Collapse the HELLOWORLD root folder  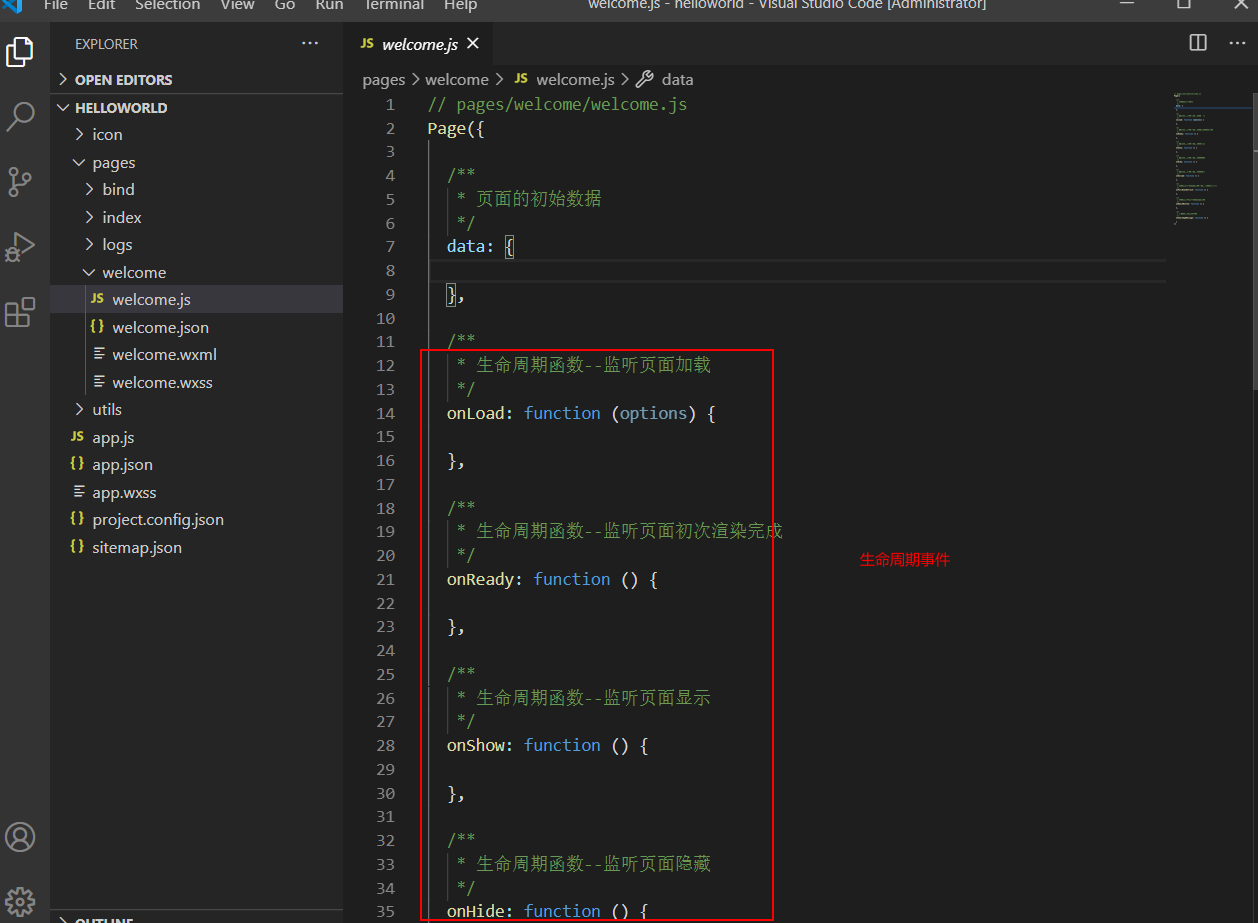click(196, 107)
